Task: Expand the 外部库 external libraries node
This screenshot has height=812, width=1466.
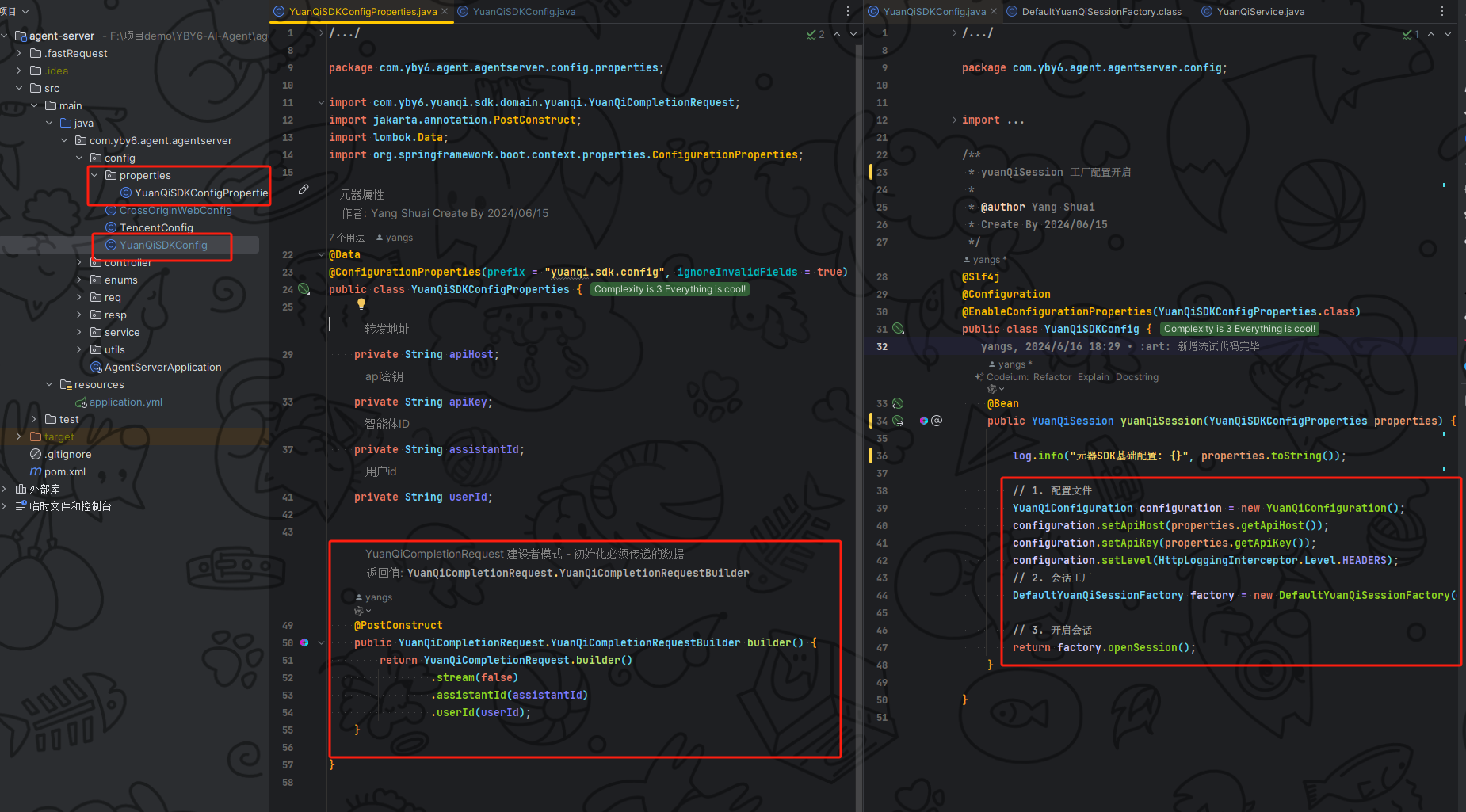Action: (5, 489)
